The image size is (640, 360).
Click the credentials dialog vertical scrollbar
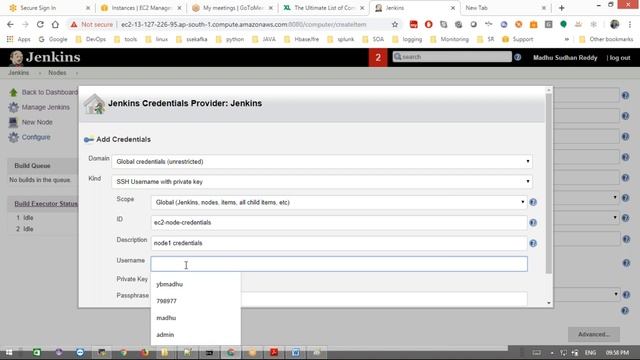point(549,184)
